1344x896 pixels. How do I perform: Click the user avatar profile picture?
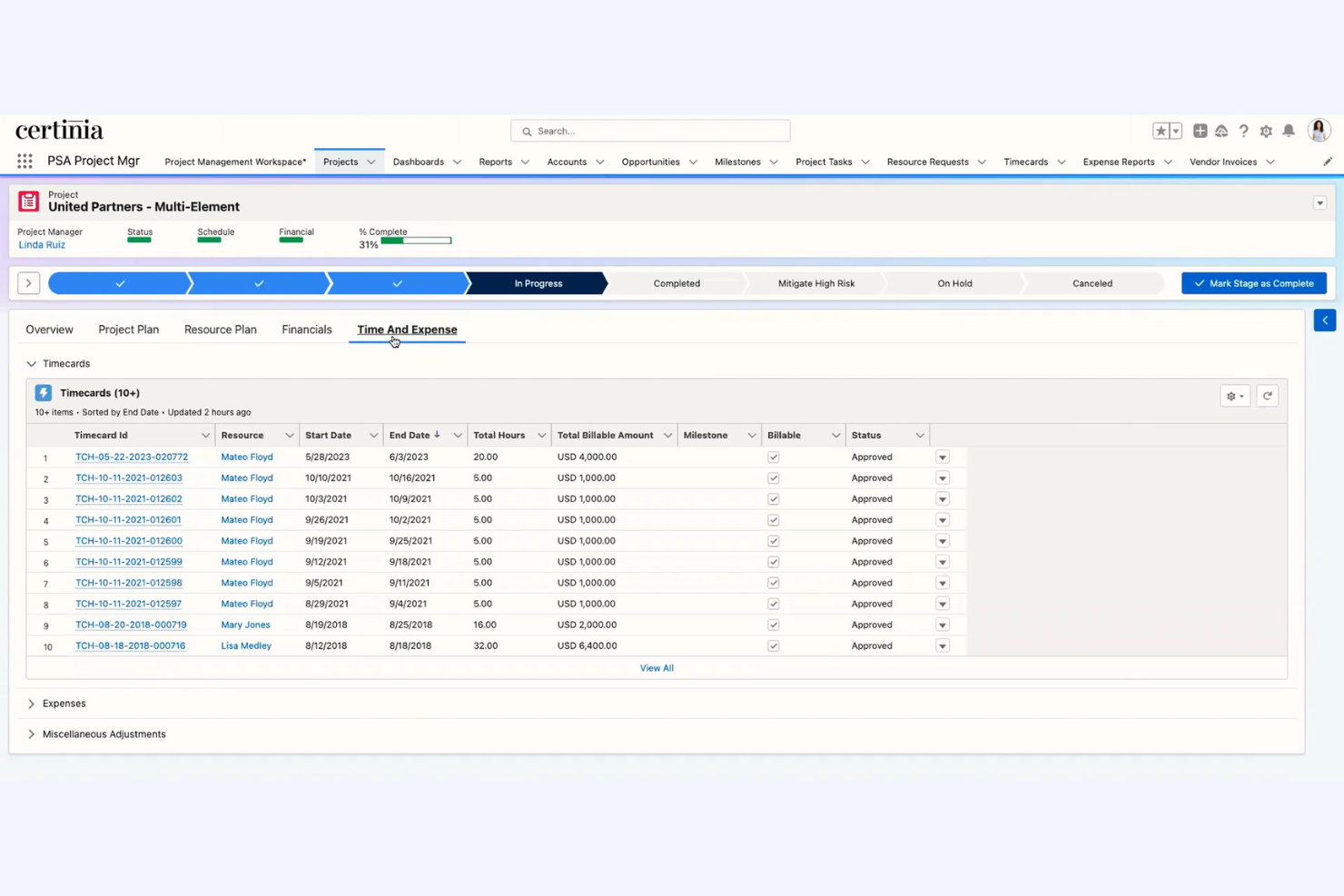tap(1319, 130)
